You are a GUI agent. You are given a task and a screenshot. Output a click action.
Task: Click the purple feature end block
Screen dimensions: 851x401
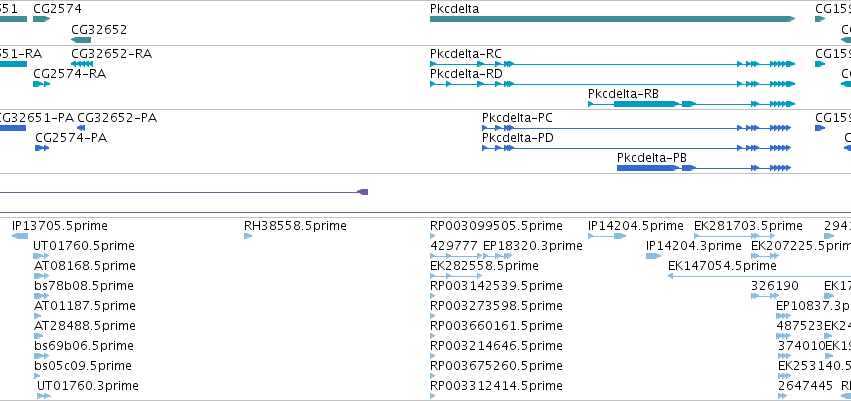[x=363, y=192]
